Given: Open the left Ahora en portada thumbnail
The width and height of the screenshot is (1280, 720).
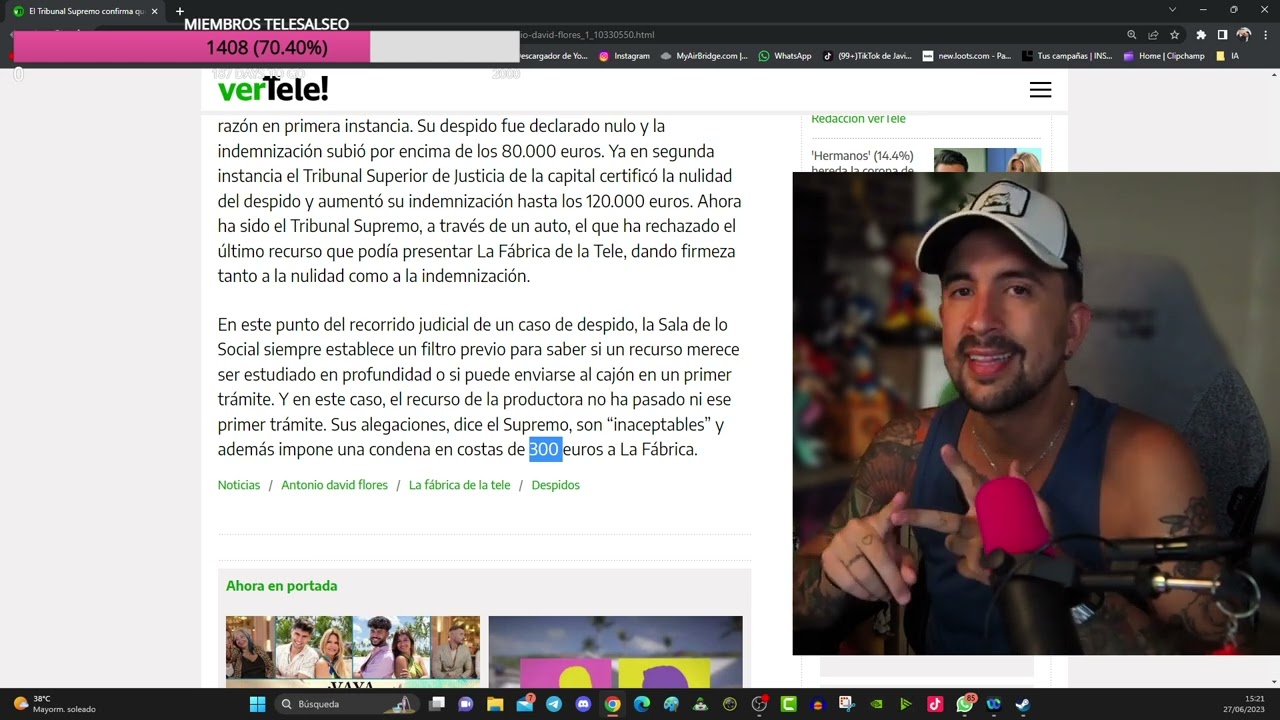Looking at the screenshot, I should (352, 651).
